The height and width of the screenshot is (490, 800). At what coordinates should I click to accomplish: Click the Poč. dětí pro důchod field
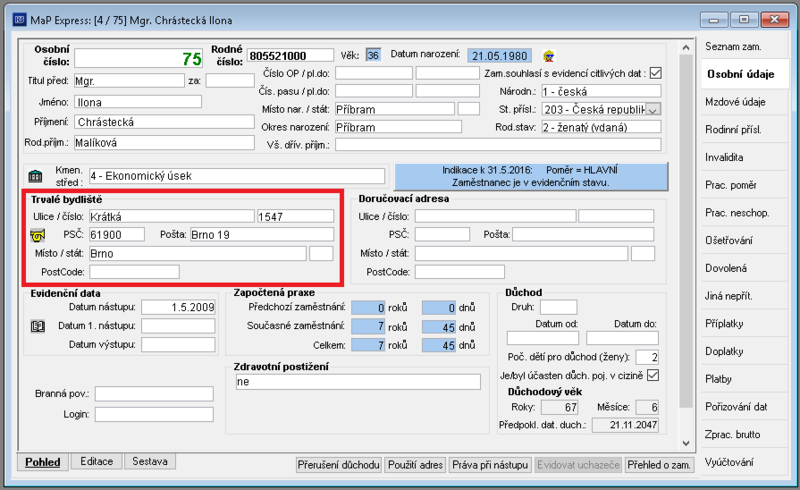click(647, 357)
